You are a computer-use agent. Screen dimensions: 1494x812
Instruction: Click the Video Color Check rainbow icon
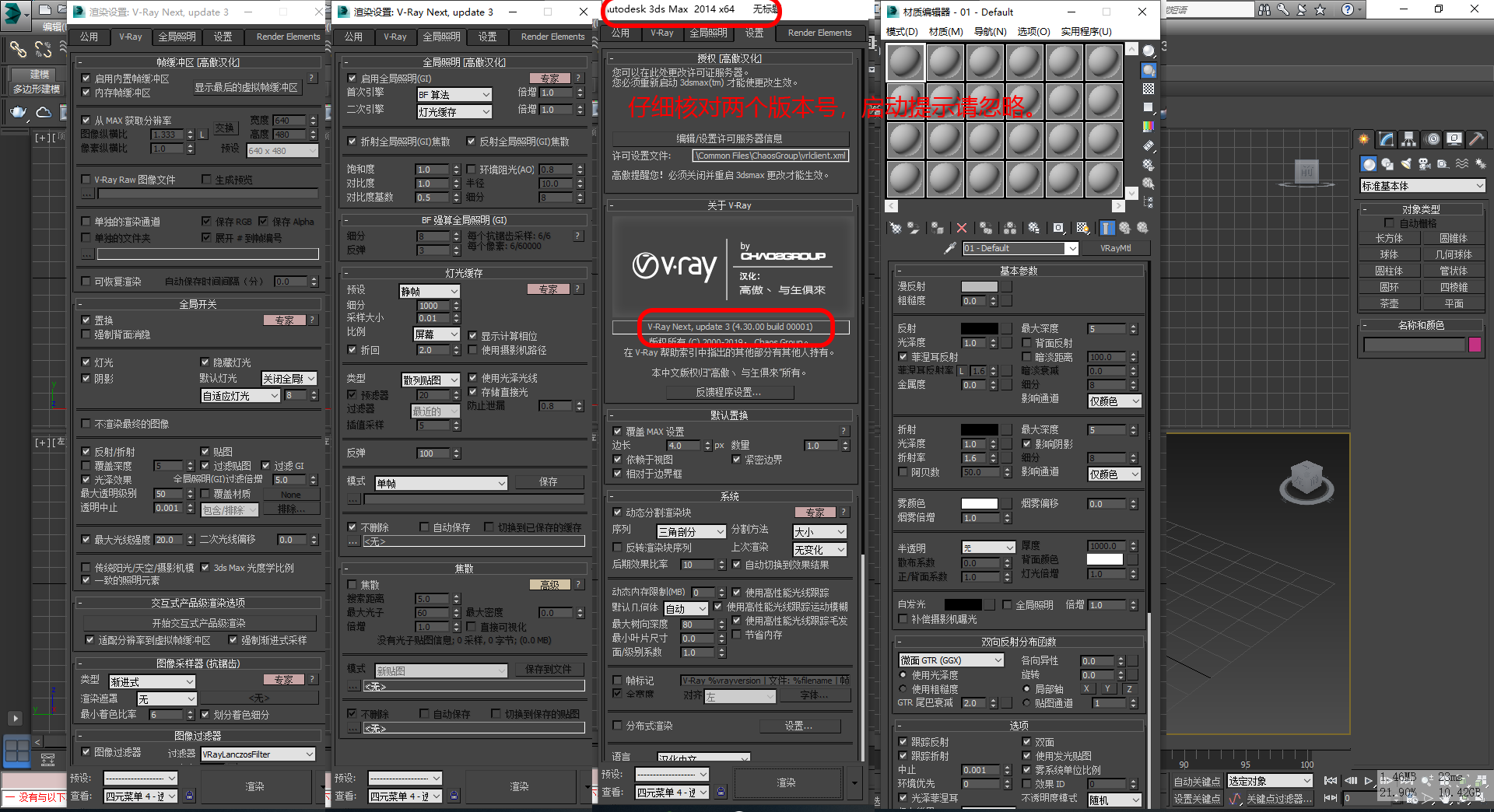pyautogui.click(x=1149, y=126)
